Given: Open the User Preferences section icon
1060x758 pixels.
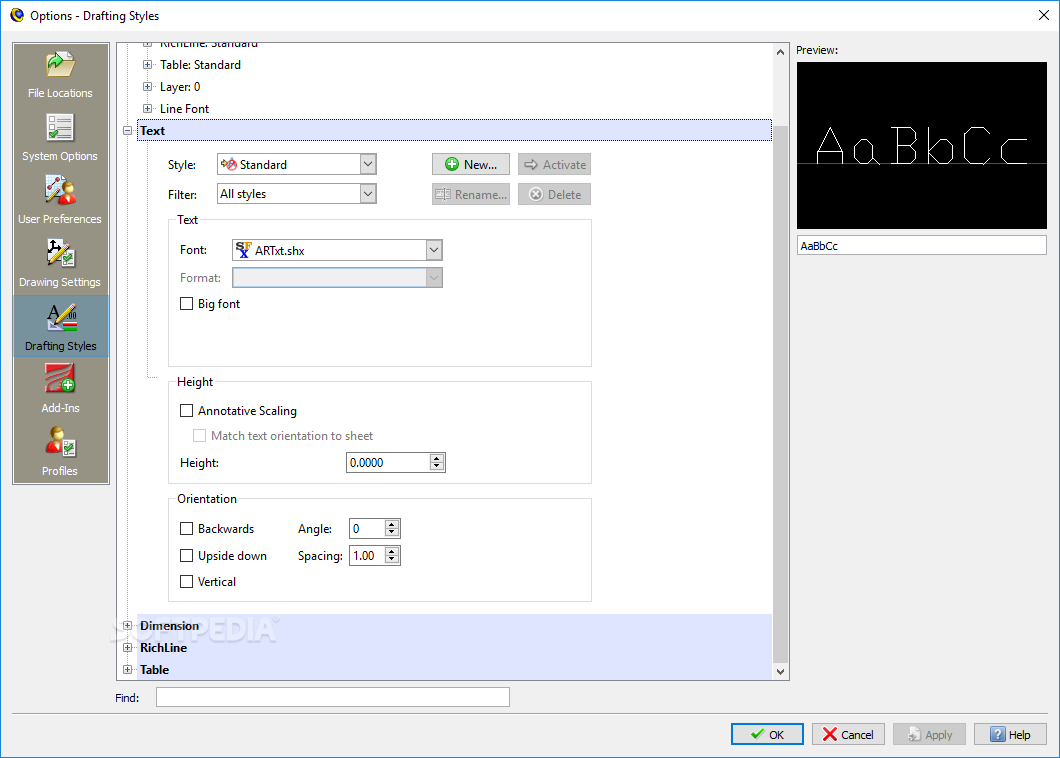Looking at the screenshot, I should point(60,190).
